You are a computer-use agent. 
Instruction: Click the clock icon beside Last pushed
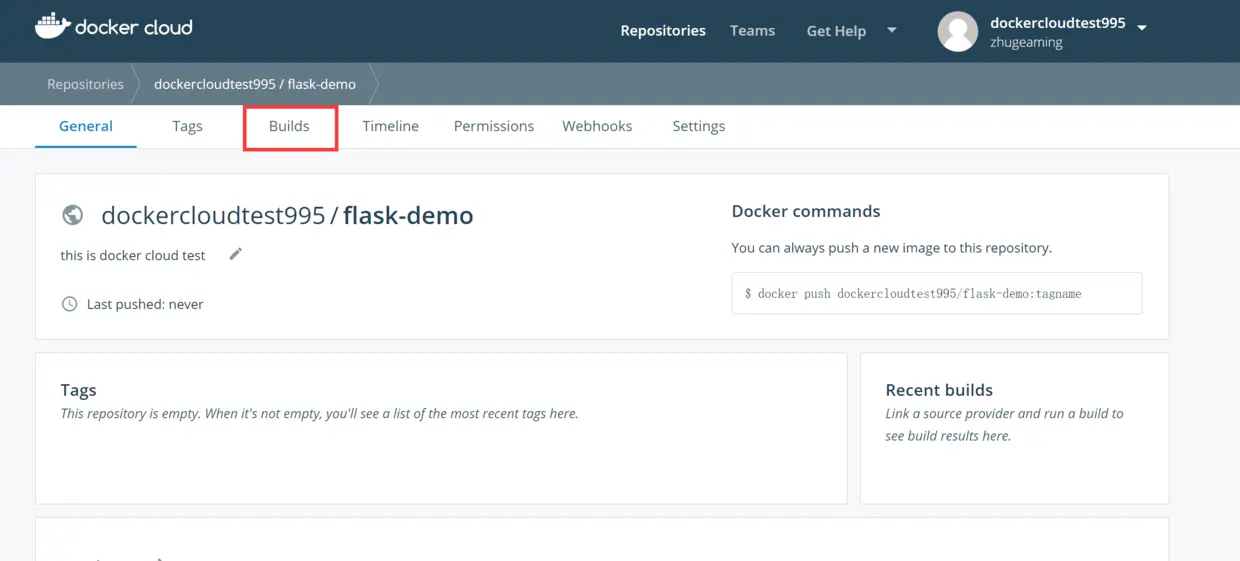pyautogui.click(x=69, y=303)
